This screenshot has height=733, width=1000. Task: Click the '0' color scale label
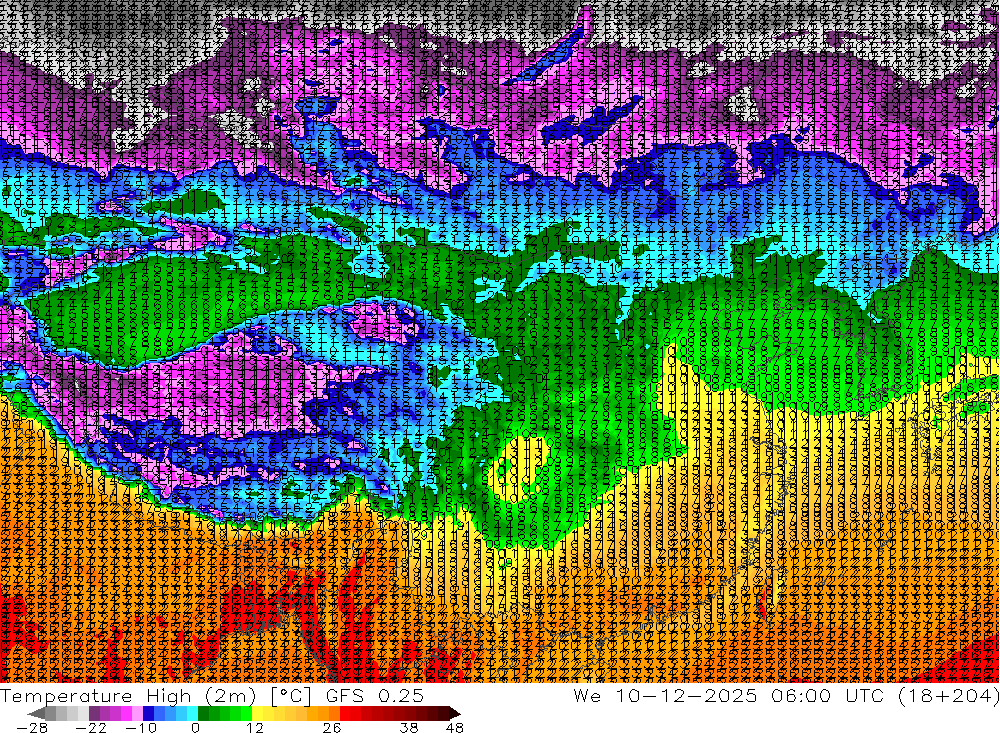[196, 727]
